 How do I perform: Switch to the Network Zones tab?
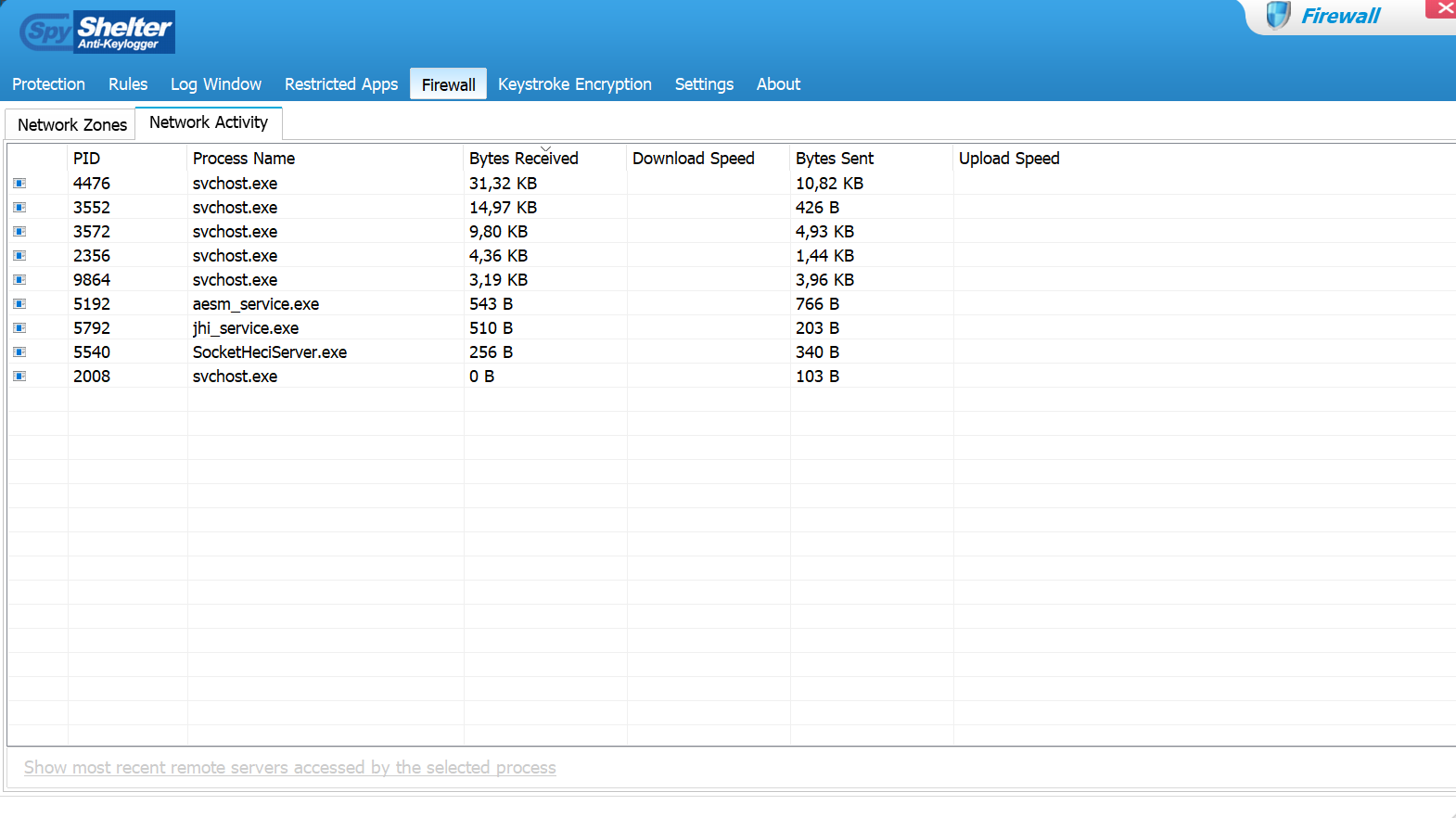click(x=71, y=125)
